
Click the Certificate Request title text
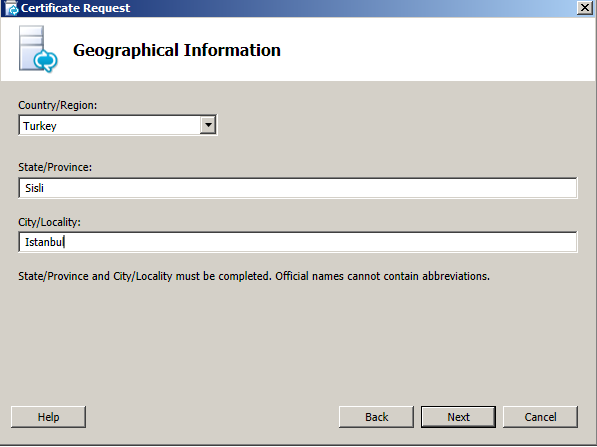click(75, 8)
